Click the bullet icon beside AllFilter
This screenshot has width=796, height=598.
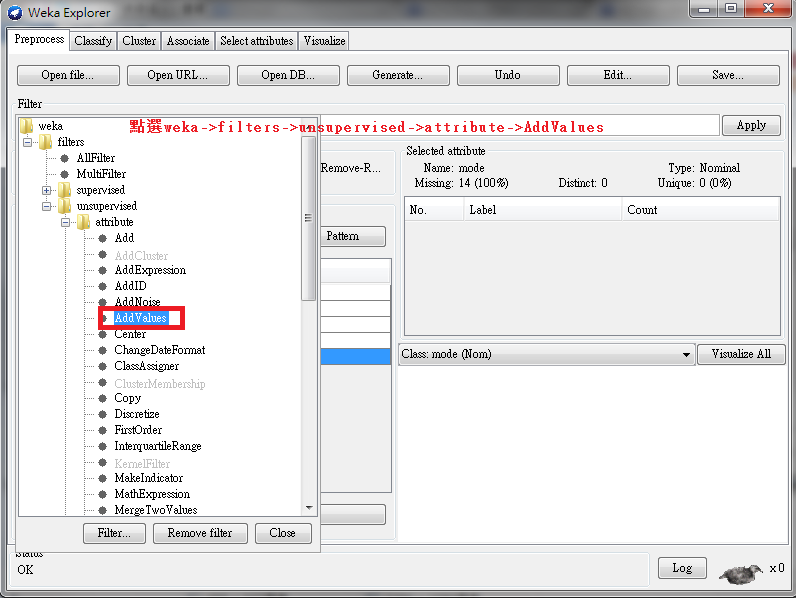click(64, 158)
